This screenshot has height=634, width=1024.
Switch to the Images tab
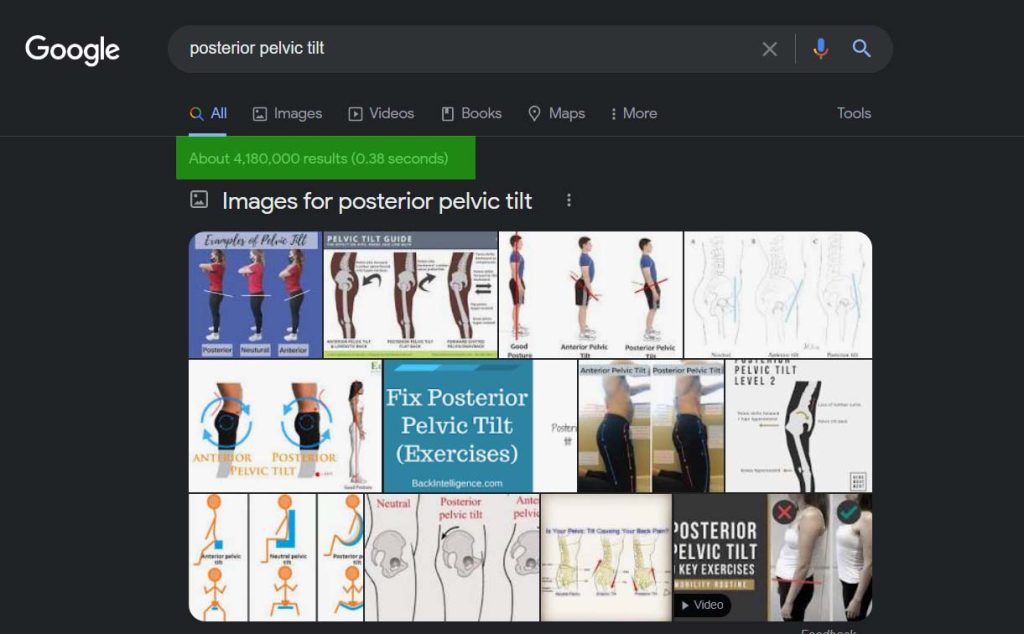pos(287,114)
